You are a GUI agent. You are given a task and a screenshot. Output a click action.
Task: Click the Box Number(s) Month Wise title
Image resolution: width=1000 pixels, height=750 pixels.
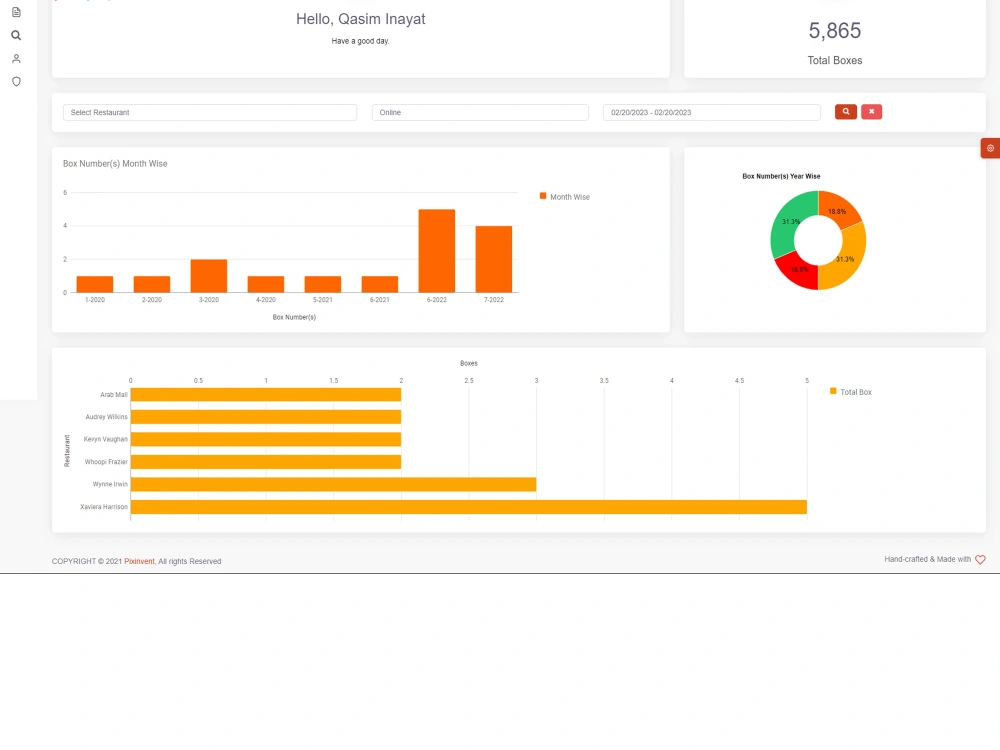click(x=115, y=164)
